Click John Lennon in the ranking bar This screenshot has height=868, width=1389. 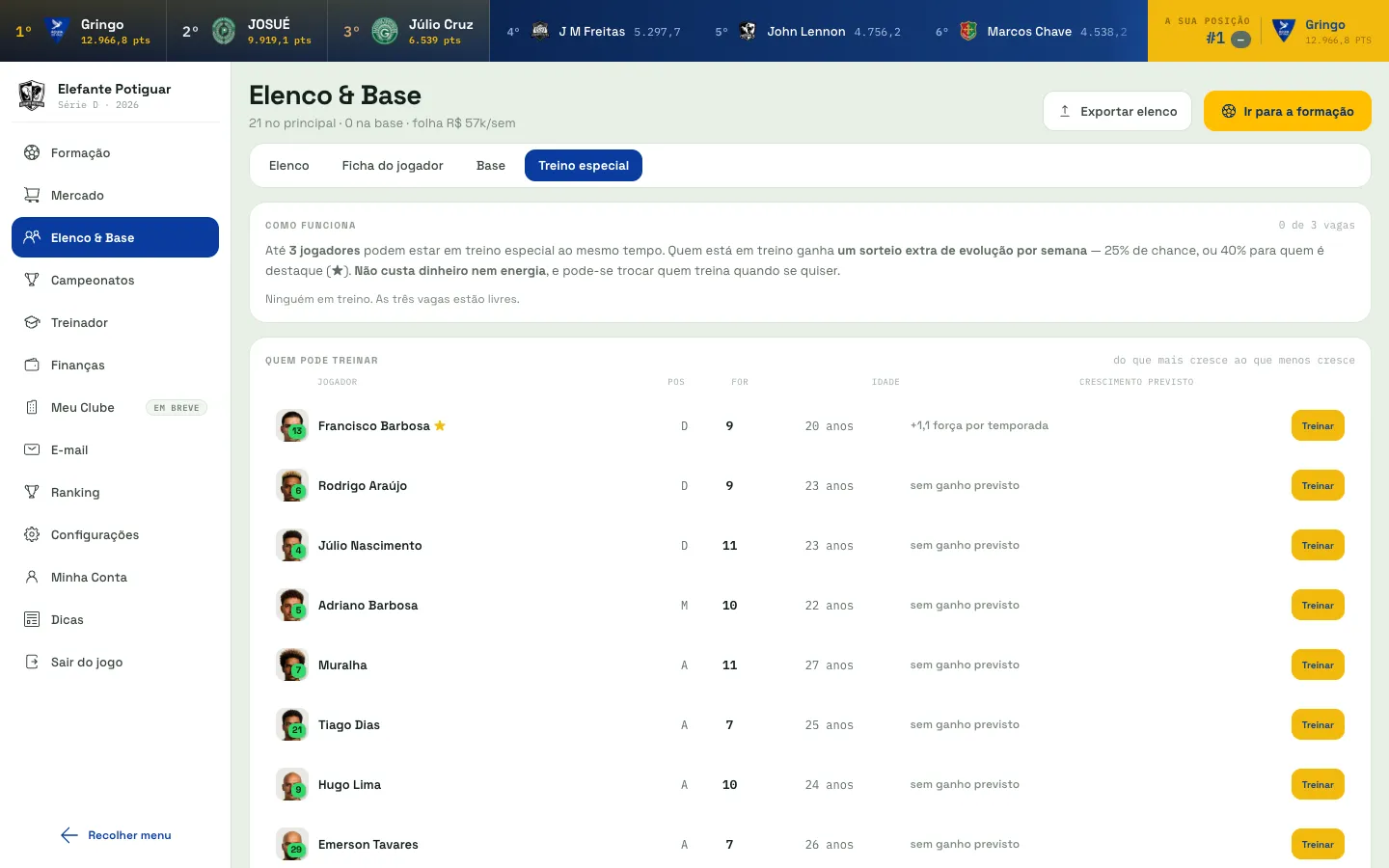point(808,32)
